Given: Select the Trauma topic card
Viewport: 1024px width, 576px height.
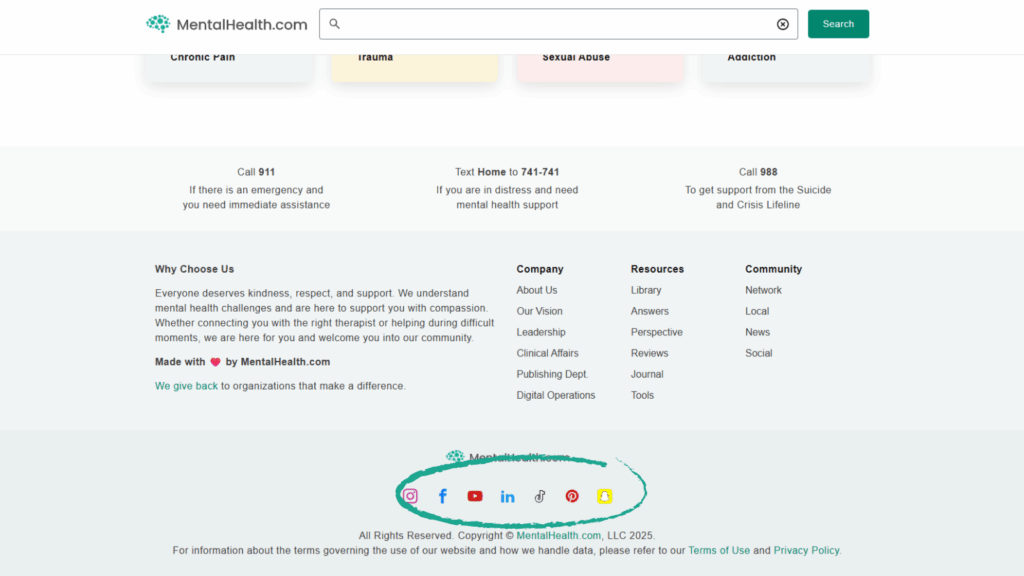Looking at the screenshot, I should 414,62.
